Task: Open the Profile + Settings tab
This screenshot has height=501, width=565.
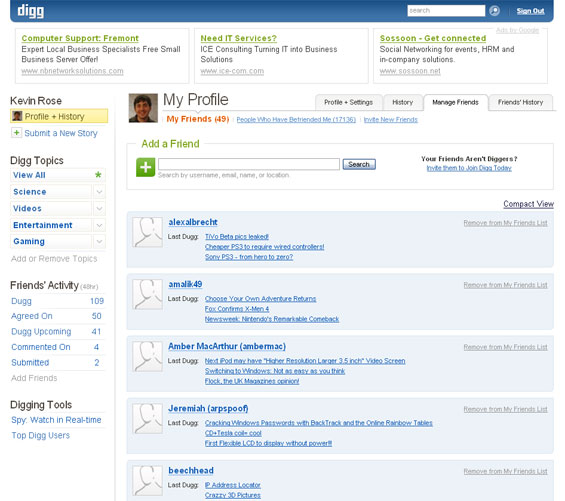Action: coord(348,102)
